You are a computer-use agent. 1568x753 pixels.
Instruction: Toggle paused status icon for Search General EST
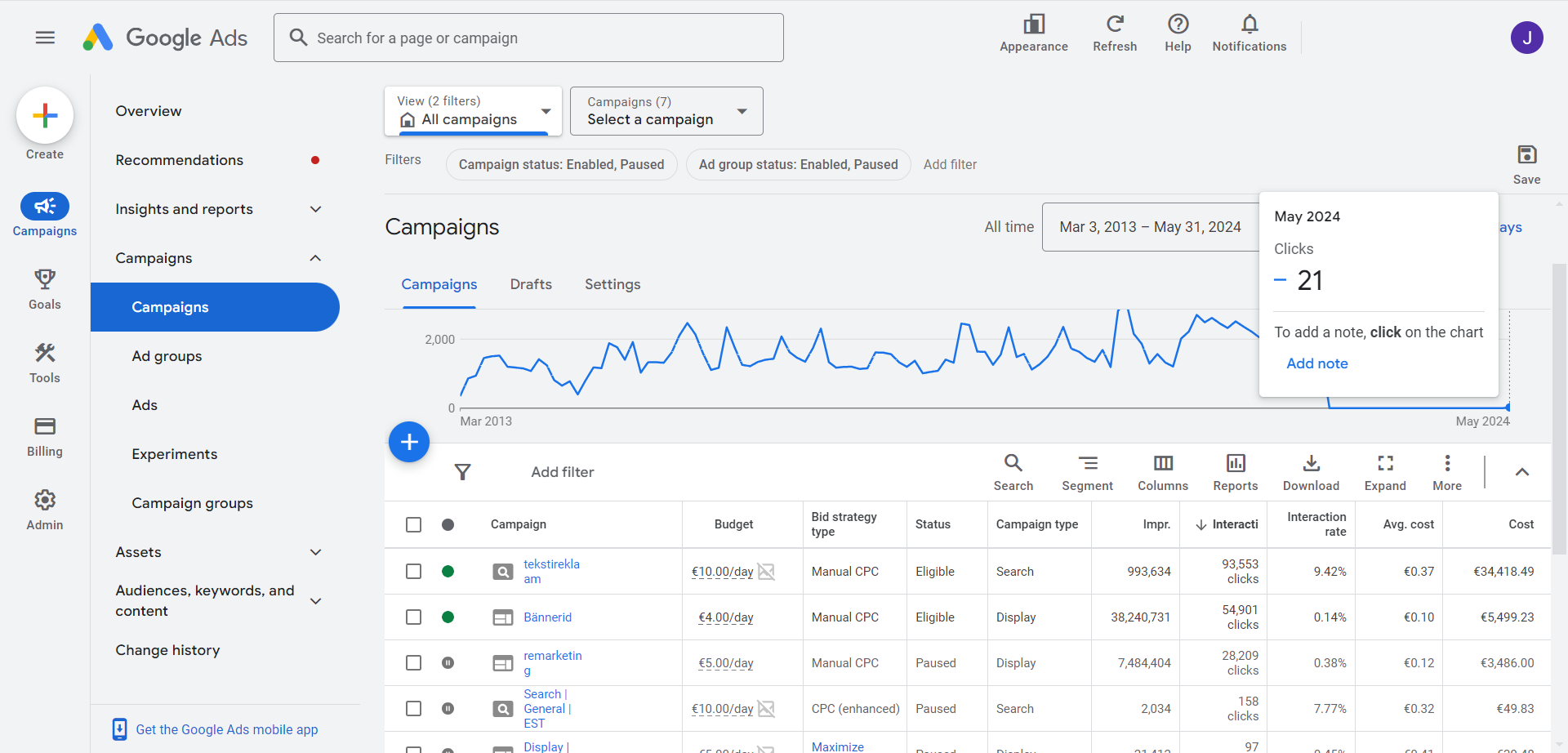point(448,708)
